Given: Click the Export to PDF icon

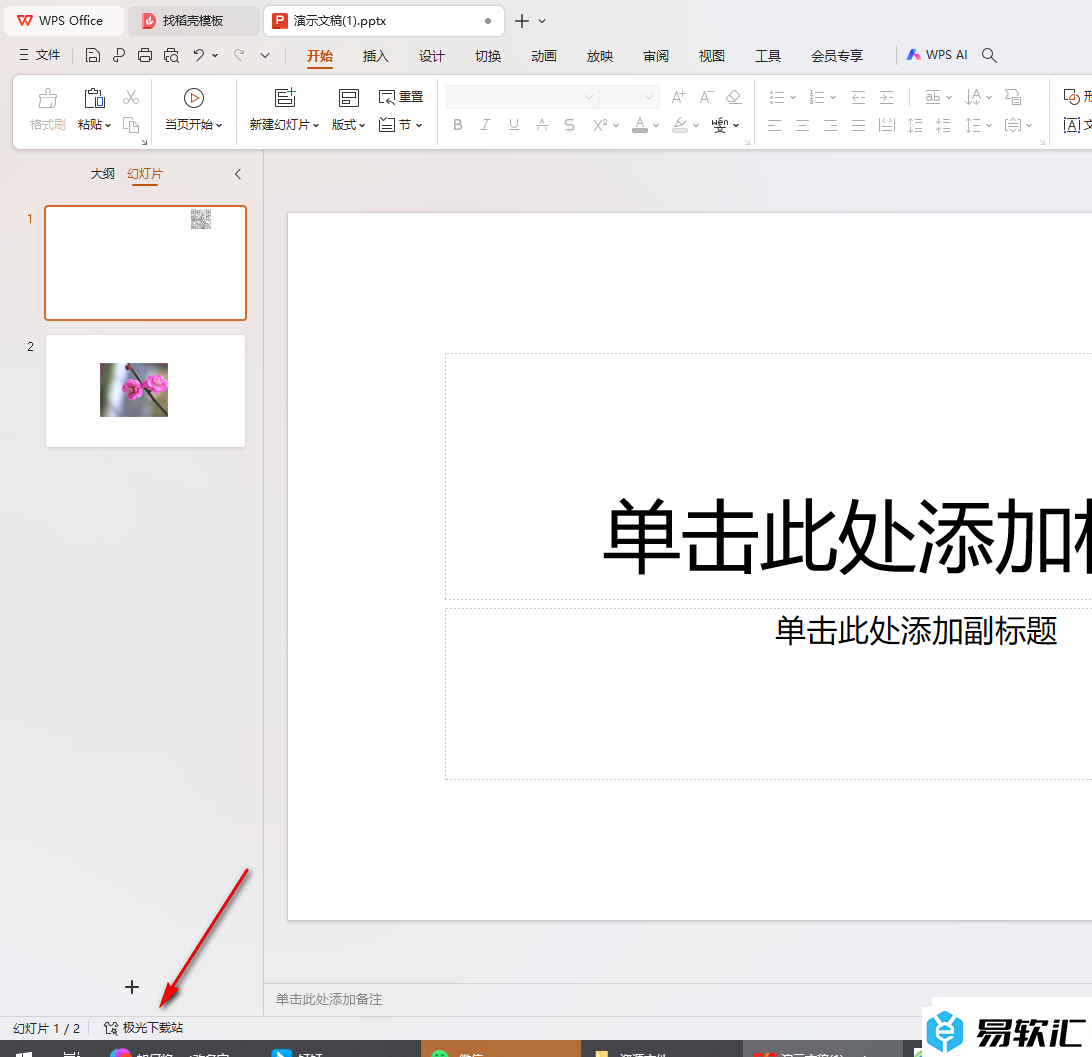Looking at the screenshot, I should point(118,55).
